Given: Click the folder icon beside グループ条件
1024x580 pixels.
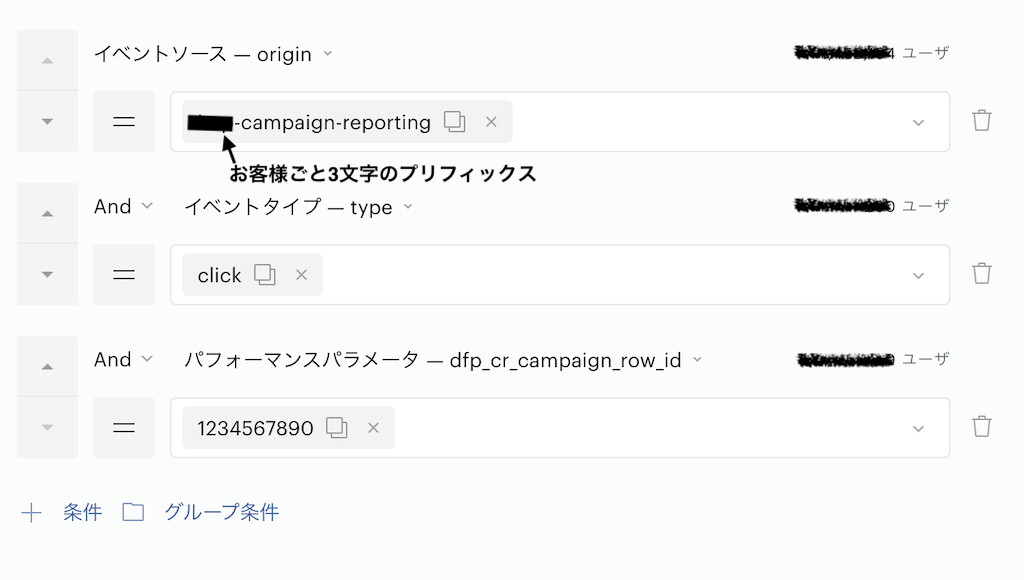Looking at the screenshot, I should click(133, 512).
